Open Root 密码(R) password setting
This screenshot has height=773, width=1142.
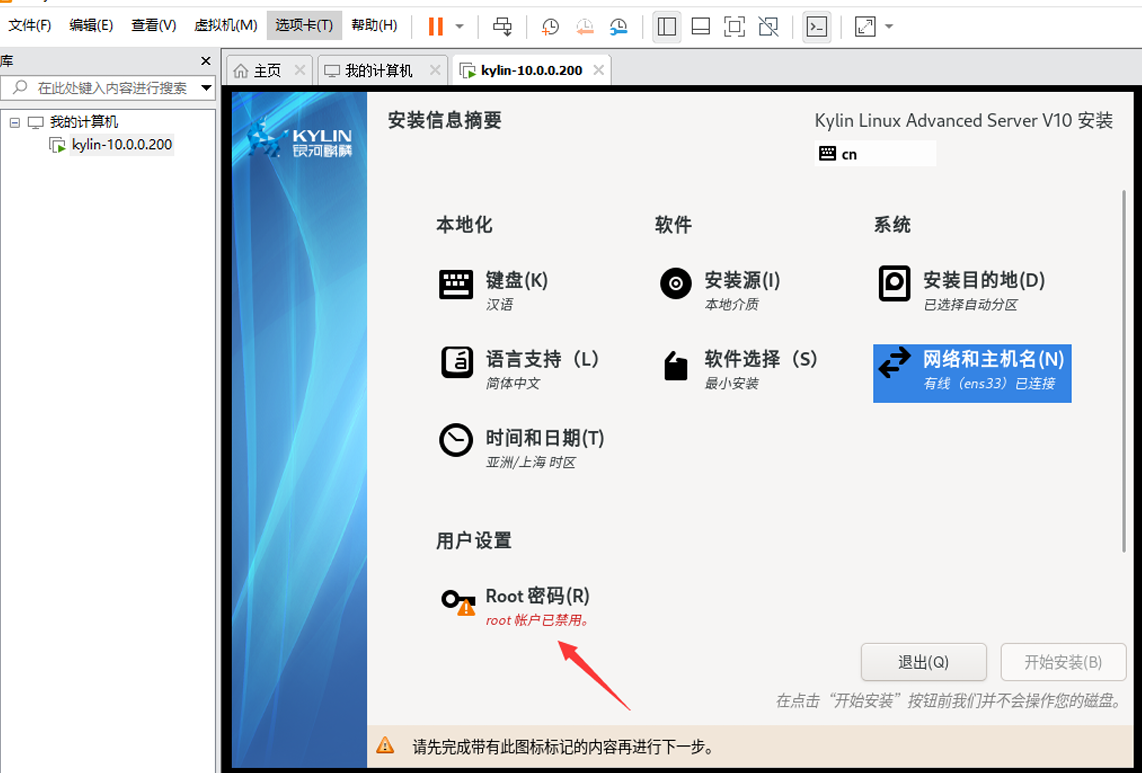516,606
